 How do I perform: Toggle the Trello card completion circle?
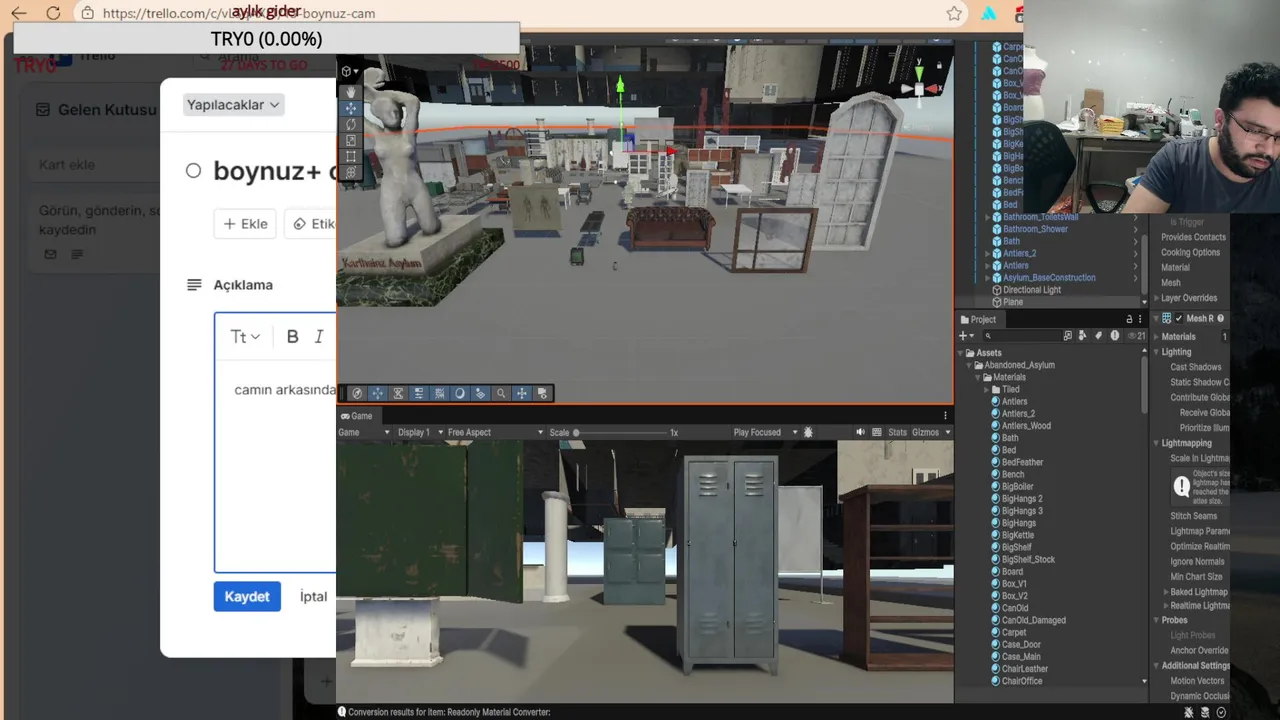[193, 171]
